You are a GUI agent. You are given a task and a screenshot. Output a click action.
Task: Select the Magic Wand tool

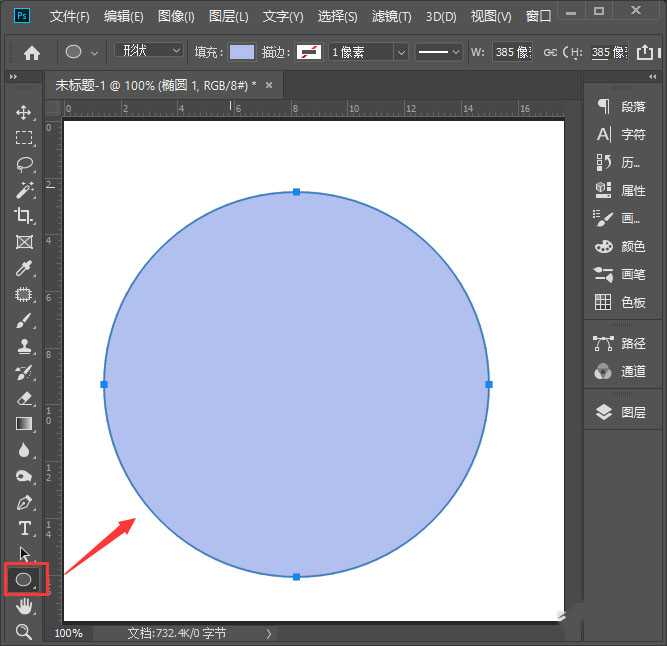[24, 190]
